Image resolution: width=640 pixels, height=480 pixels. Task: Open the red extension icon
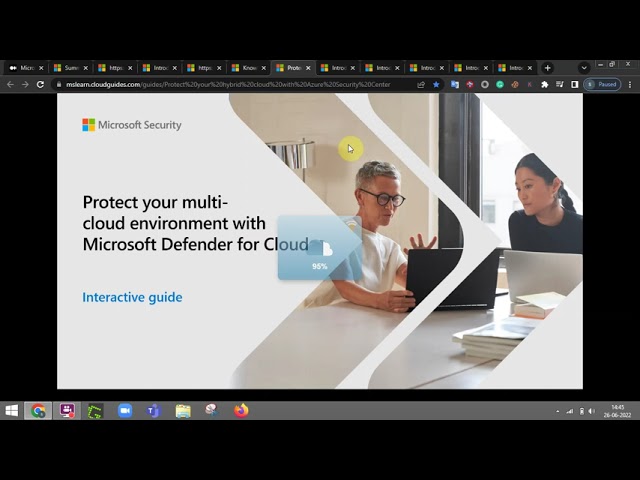pos(470,84)
